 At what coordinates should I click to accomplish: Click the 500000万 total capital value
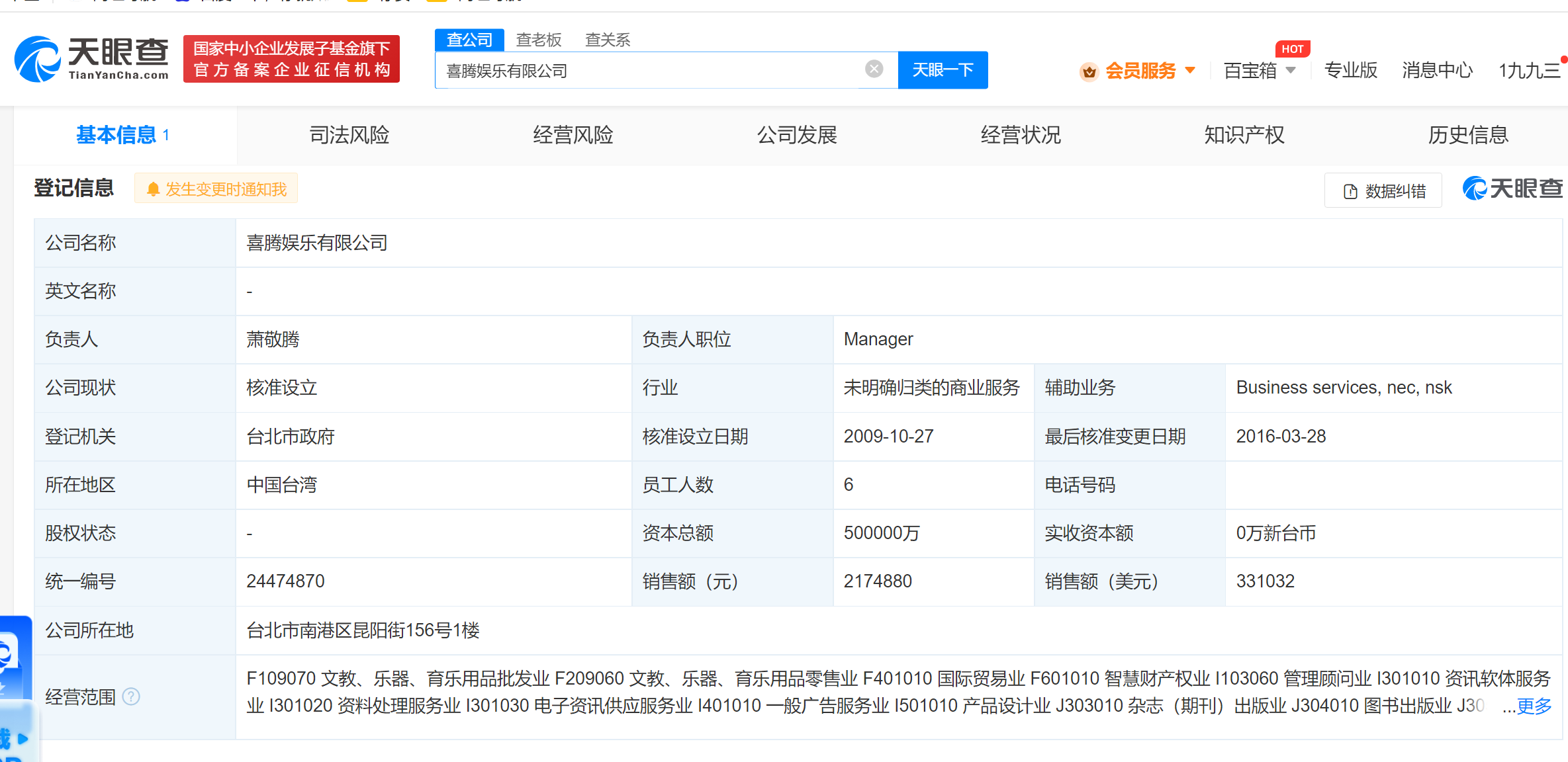point(882,533)
